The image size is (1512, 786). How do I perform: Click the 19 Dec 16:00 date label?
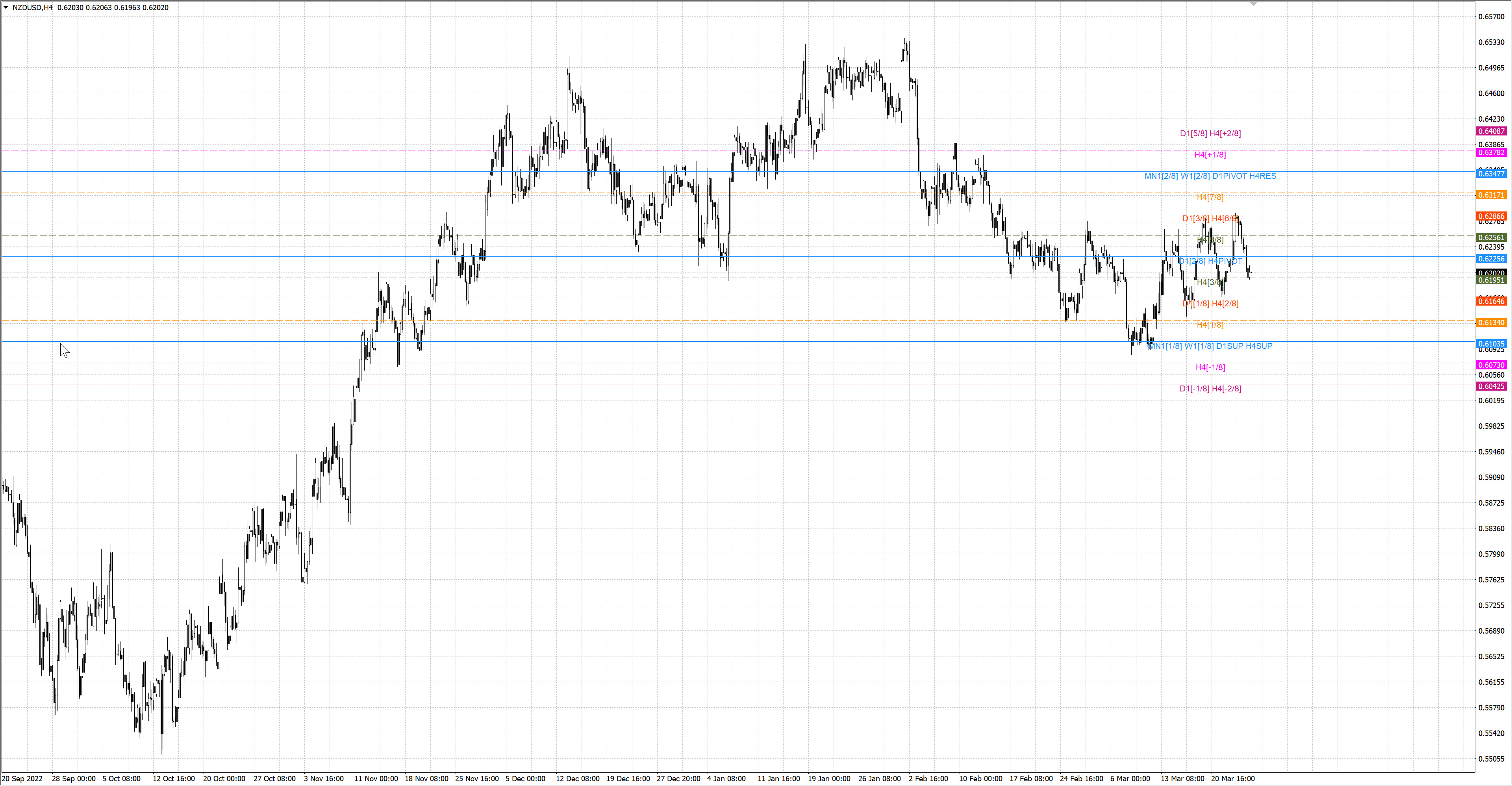(628, 779)
